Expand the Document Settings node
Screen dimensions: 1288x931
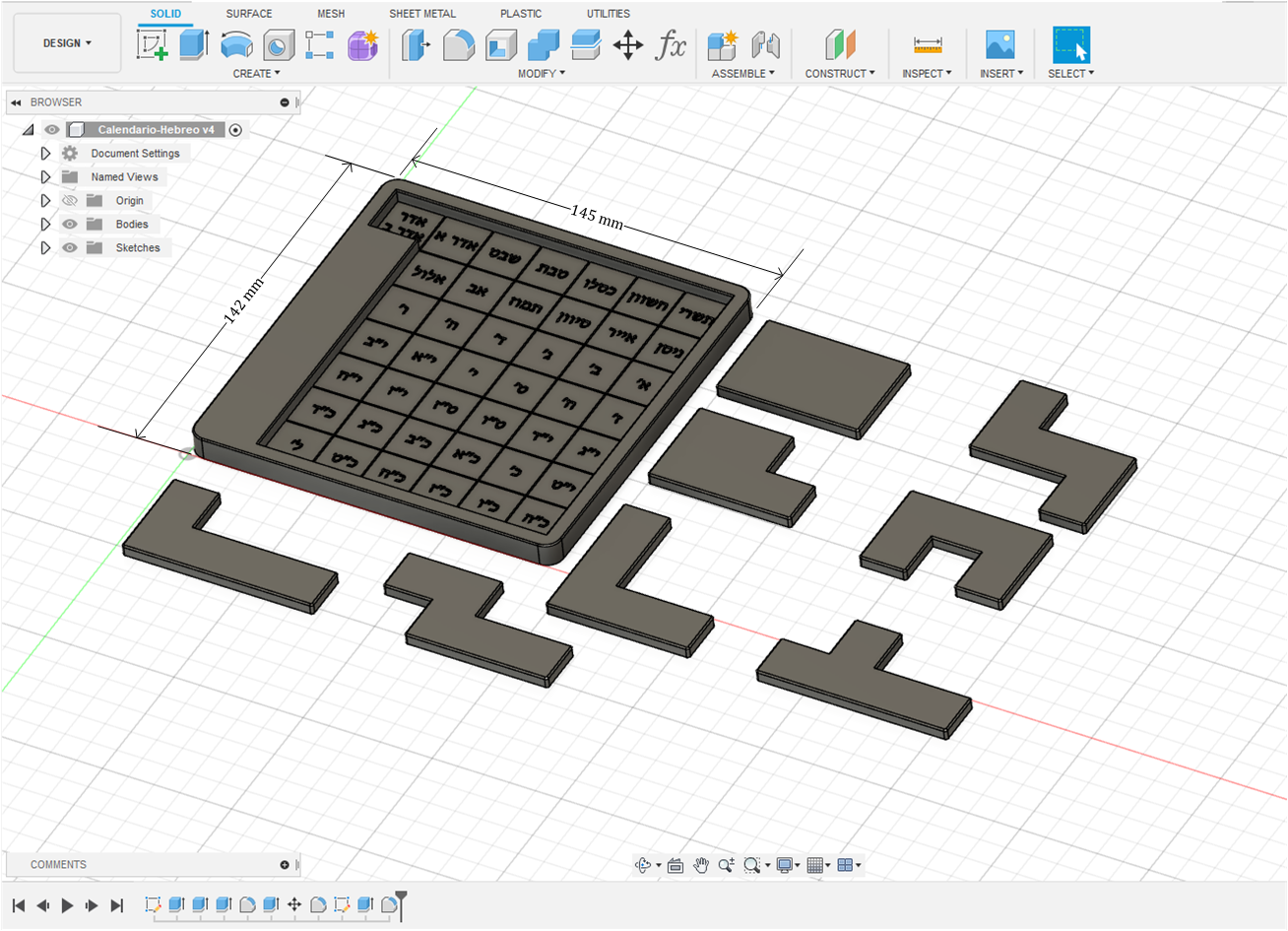click(45, 154)
